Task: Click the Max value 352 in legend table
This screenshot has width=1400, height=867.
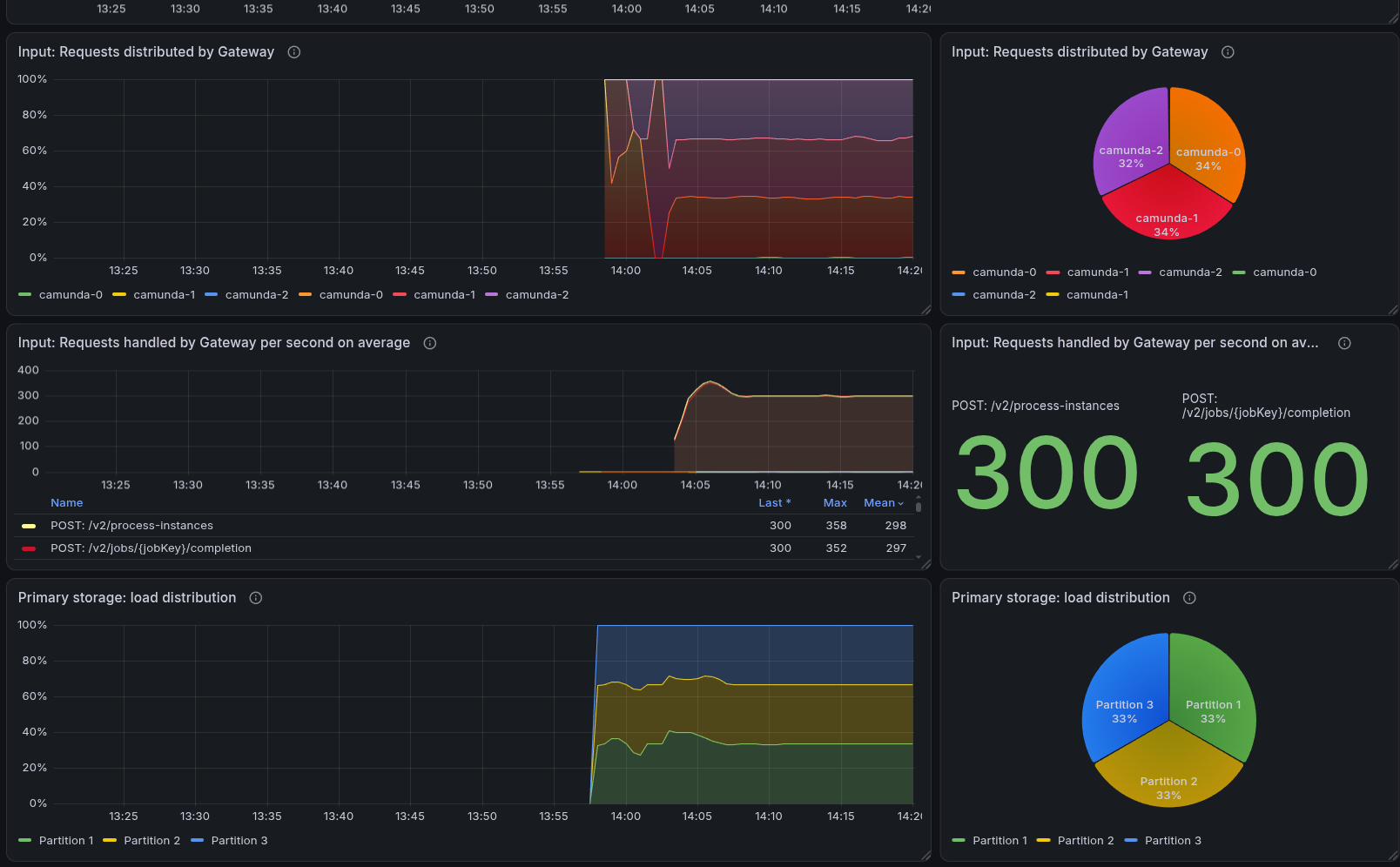Action: pos(836,548)
